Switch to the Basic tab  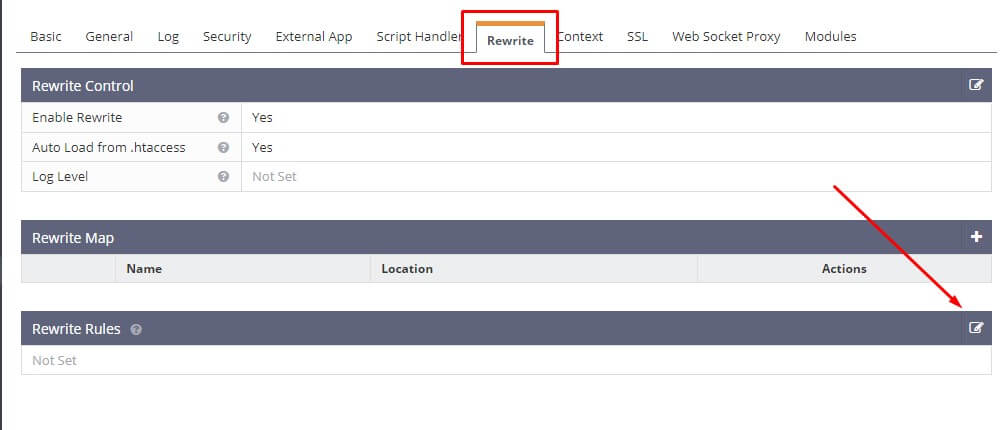pyautogui.click(x=45, y=36)
